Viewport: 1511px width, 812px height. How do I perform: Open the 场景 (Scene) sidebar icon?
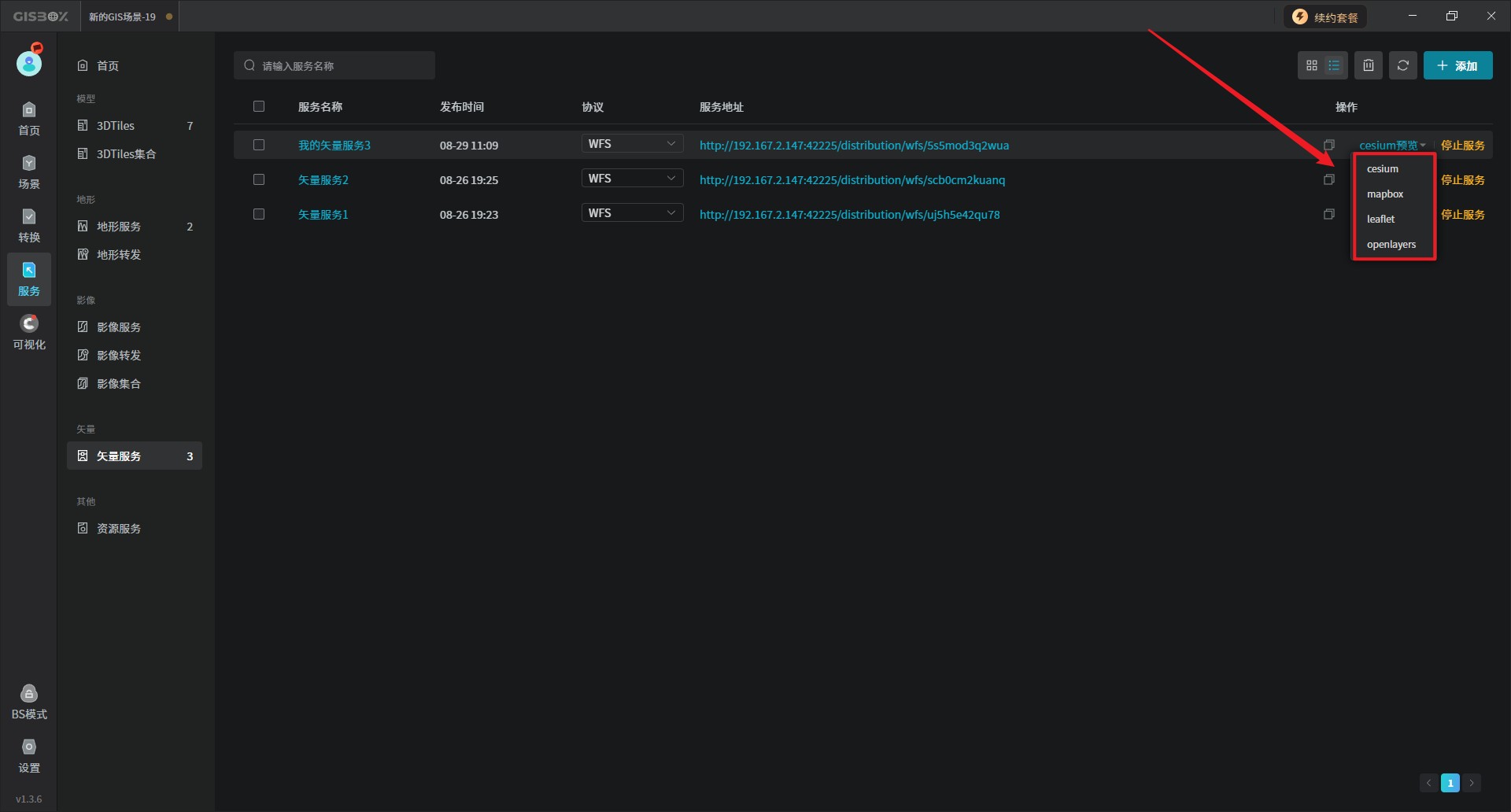point(29,172)
